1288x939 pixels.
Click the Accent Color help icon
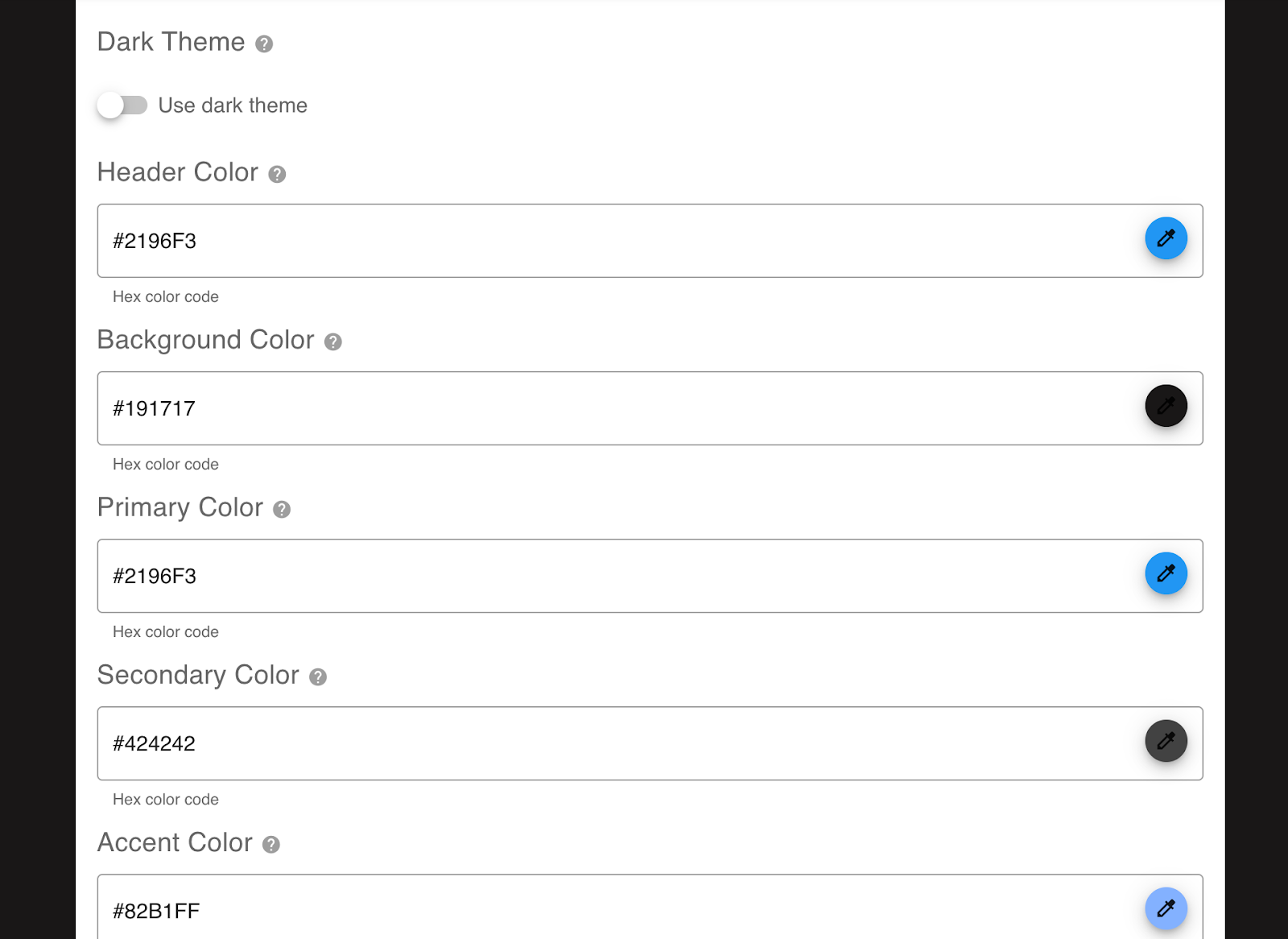coord(271,845)
